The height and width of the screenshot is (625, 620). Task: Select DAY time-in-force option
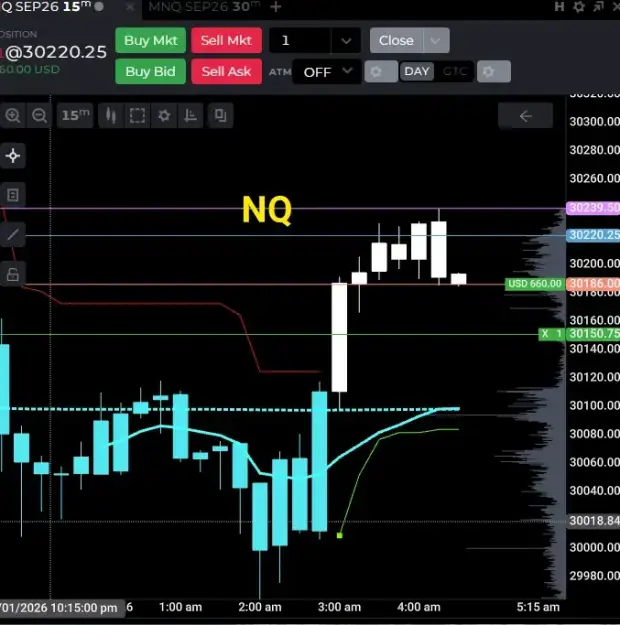417,71
